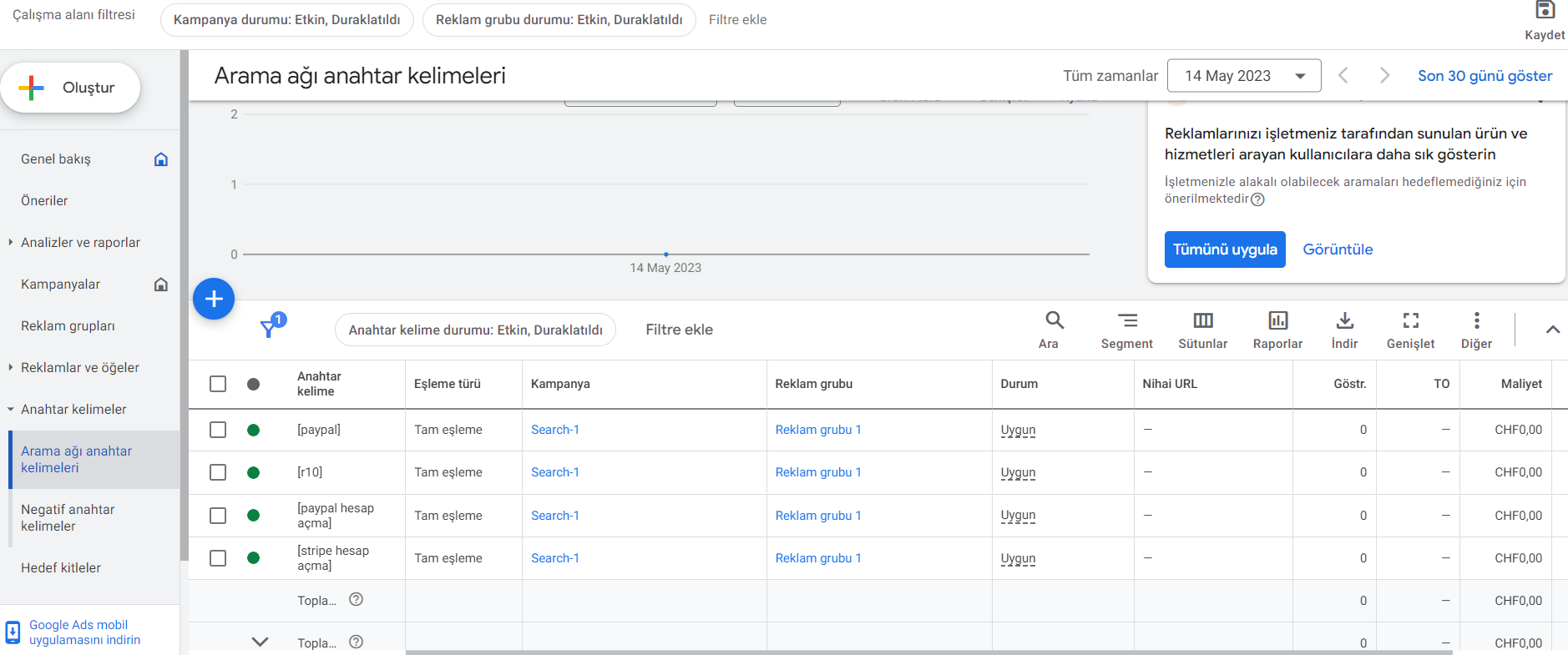Click the Diğer three-dot menu
The width and height of the screenshot is (1568, 655).
(1476, 320)
